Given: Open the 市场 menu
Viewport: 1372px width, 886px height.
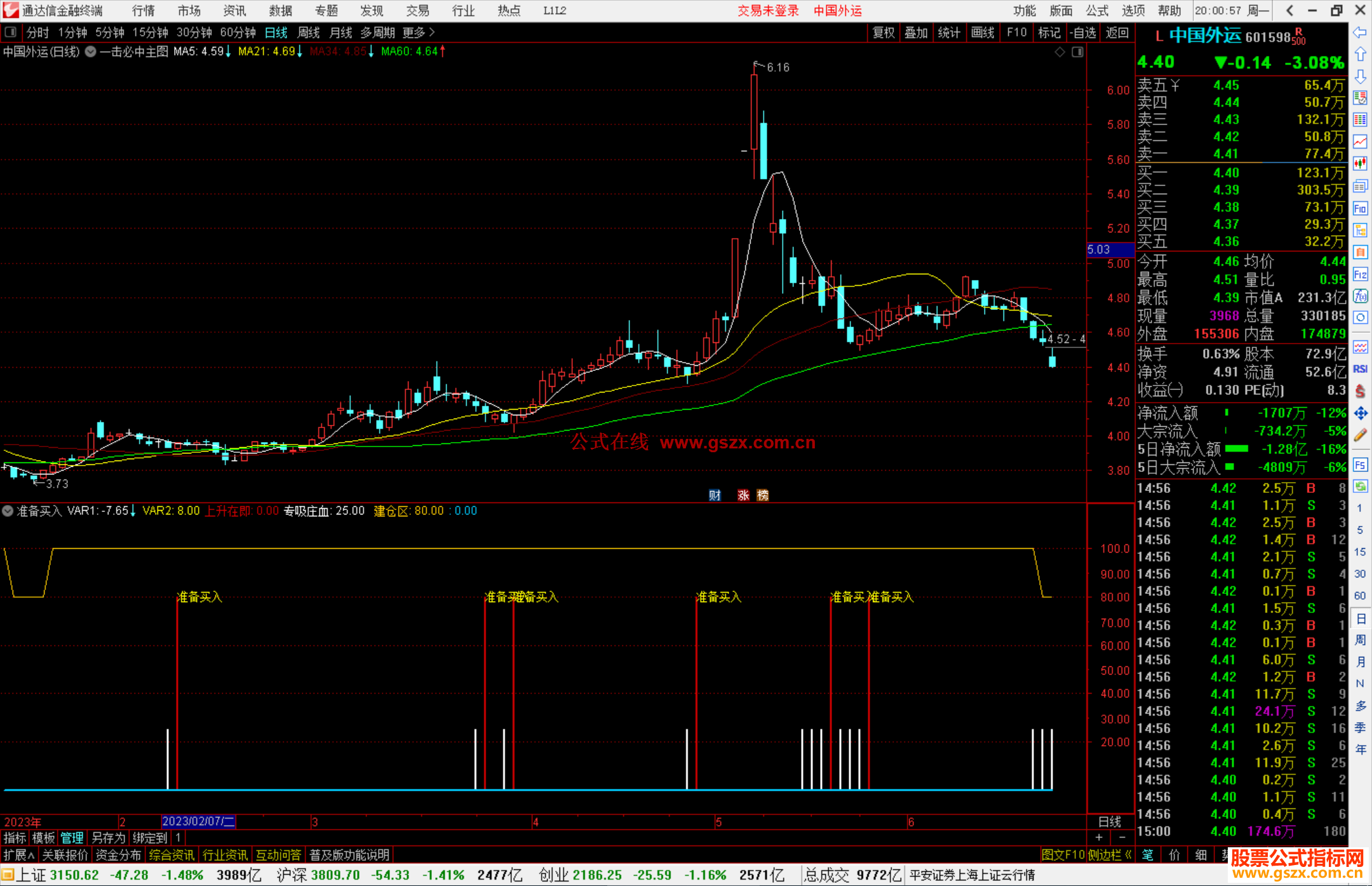Looking at the screenshot, I should (x=189, y=11).
